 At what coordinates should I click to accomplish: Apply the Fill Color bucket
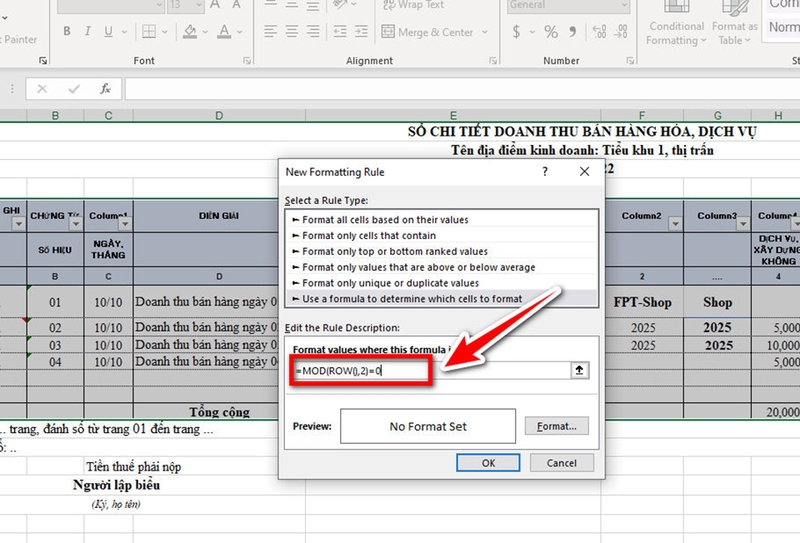190,32
